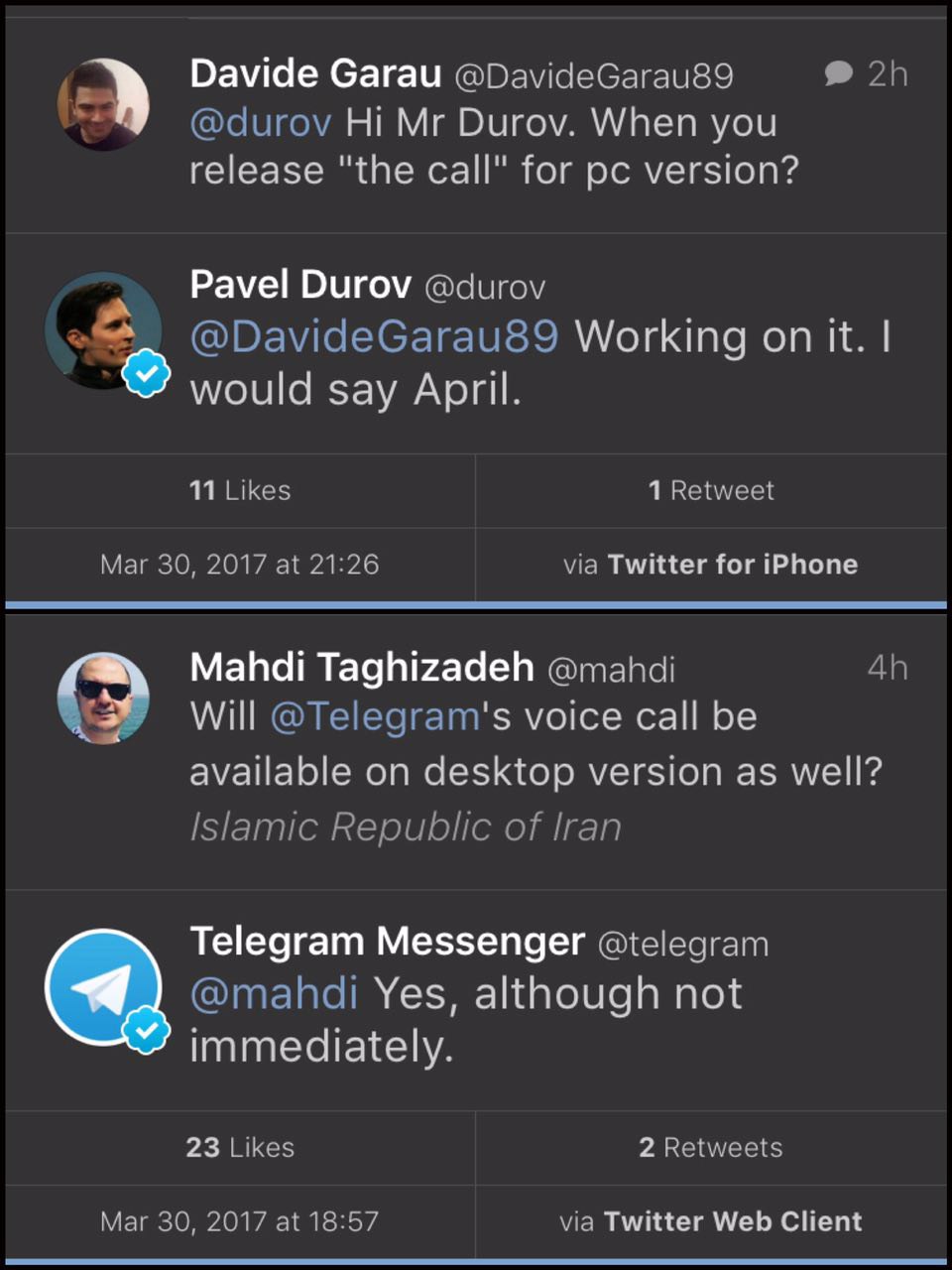Click the via Twitter for iPhone source
952x1270 pixels.
point(711,564)
